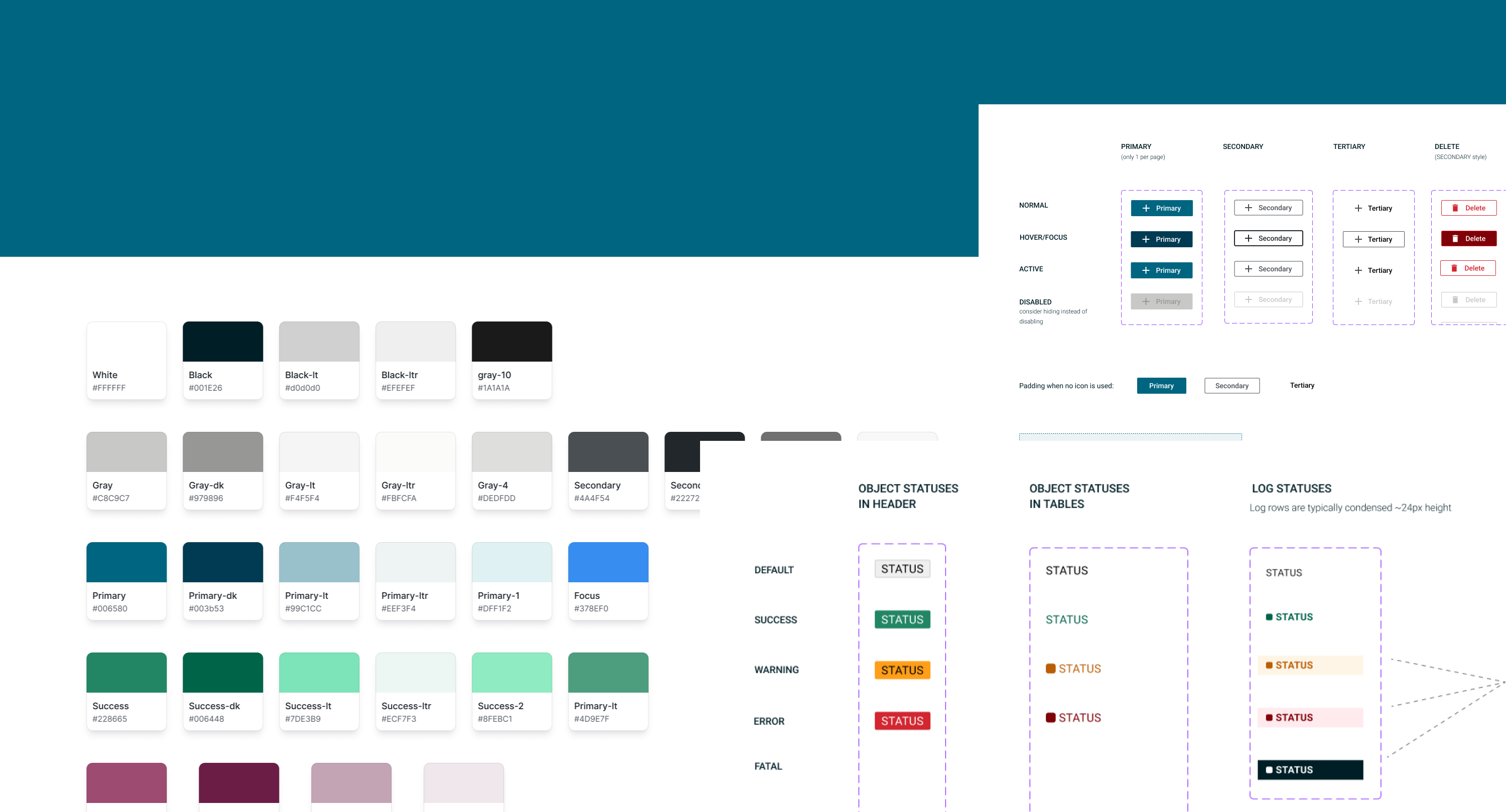The image size is (1506, 812).
Task: Click the active state Delete button
Action: [1468, 269]
